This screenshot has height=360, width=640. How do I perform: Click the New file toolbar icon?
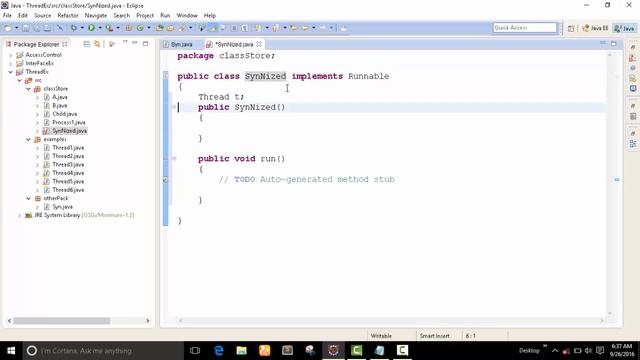(x=8, y=28)
